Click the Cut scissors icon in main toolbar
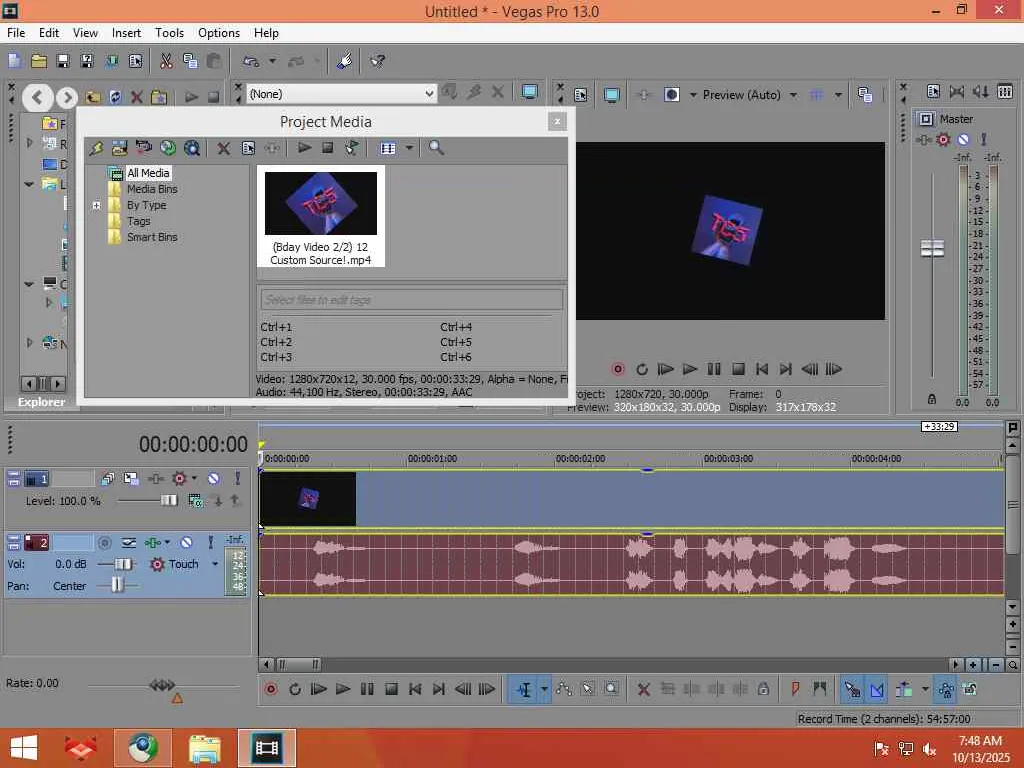This screenshot has height=768, width=1024. 166,61
